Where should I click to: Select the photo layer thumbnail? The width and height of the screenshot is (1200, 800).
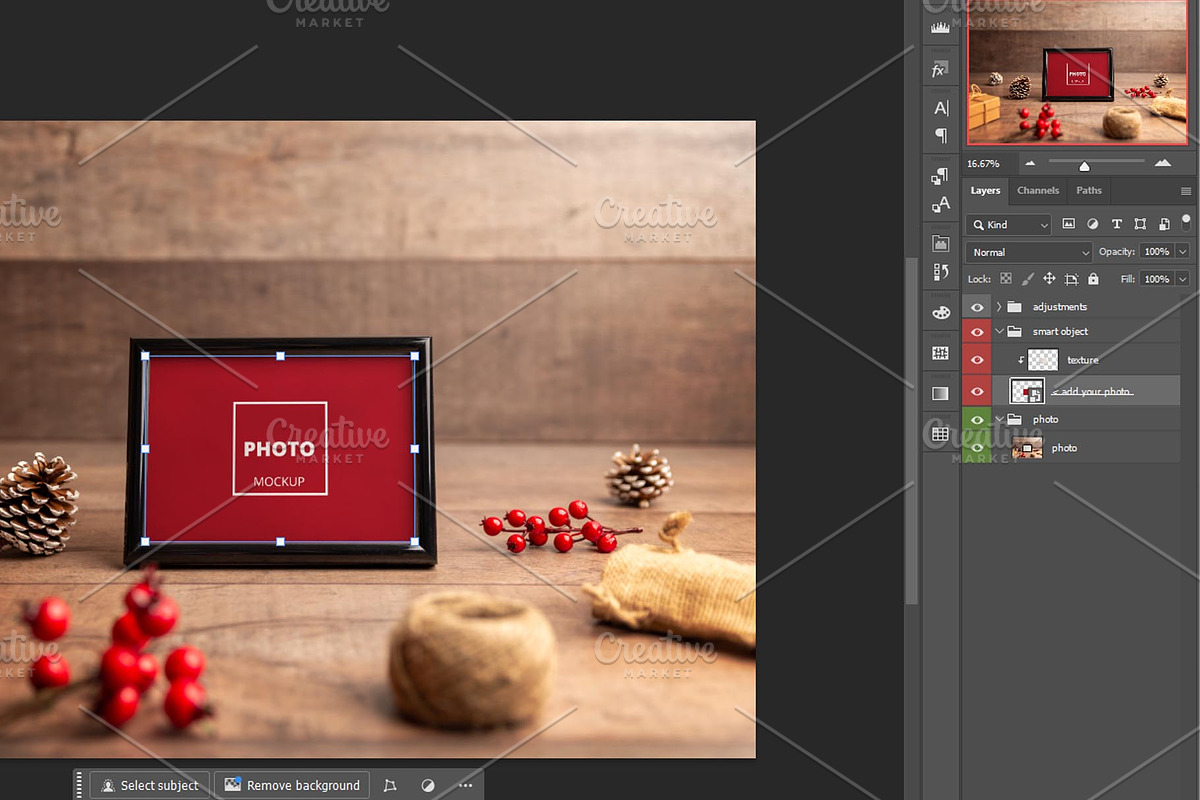(x=1027, y=448)
